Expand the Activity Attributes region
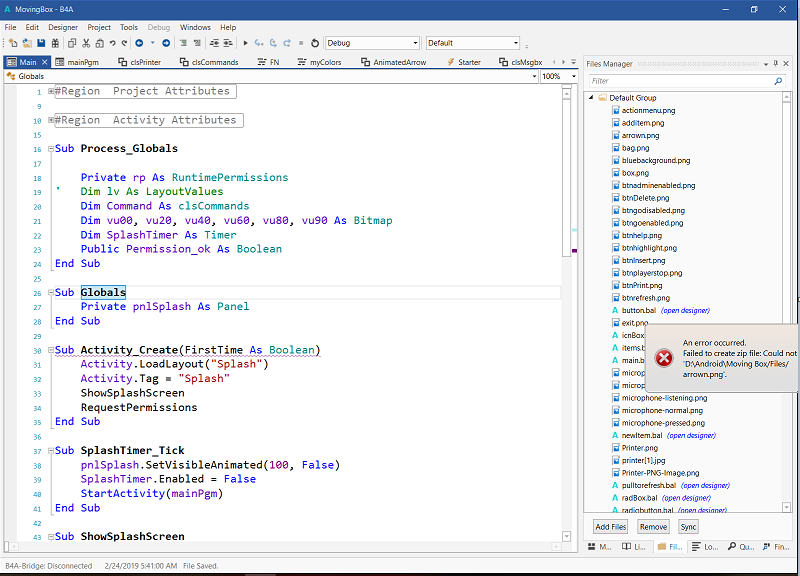This screenshot has height=576, width=800. pyautogui.click(x=51, y=120)
